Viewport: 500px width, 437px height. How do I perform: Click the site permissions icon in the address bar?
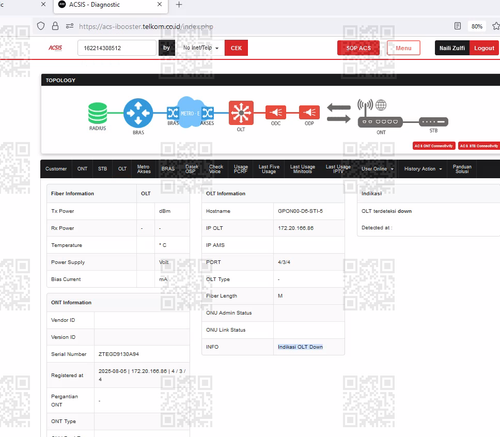pyautogui.click(x=70, y=26)
